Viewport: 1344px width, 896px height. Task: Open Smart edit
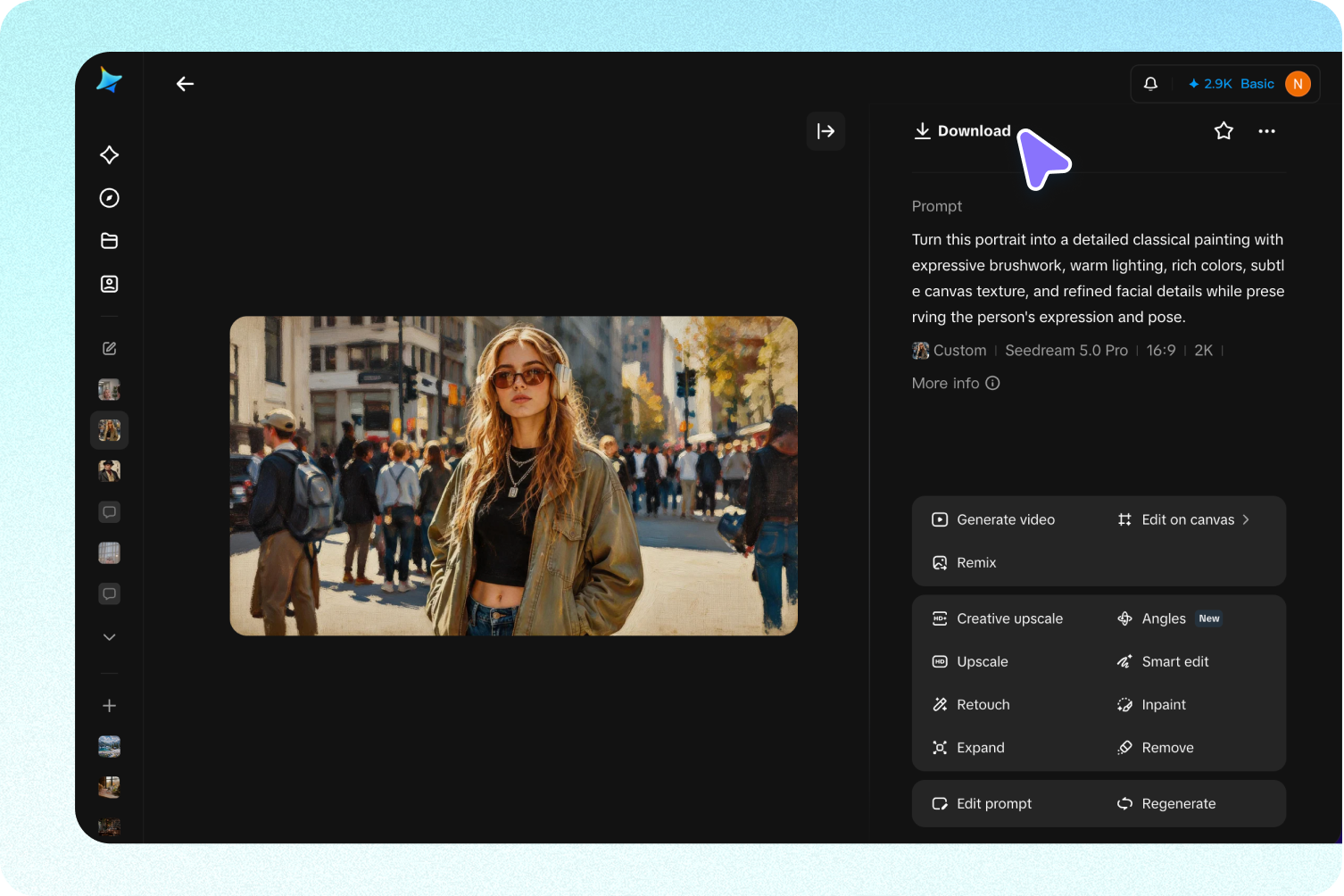(x=1163, y=661)
